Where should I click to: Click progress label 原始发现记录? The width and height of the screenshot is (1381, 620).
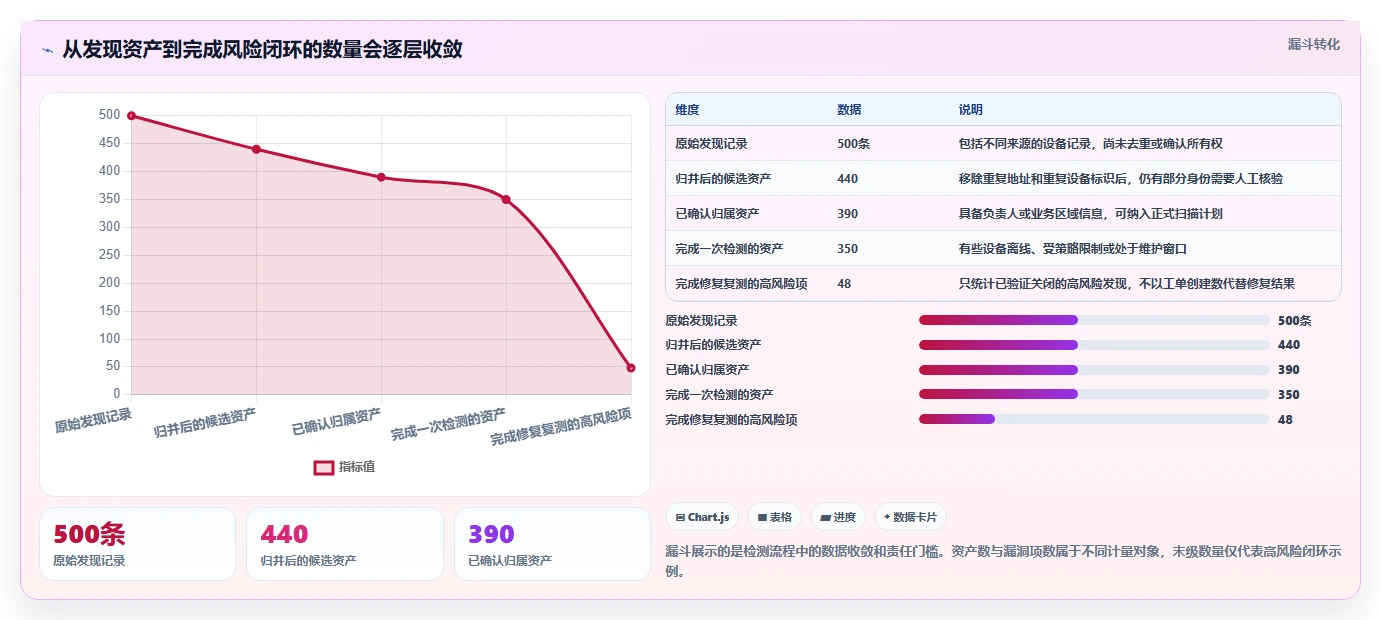pyautogui.click(x=701, y=321)
